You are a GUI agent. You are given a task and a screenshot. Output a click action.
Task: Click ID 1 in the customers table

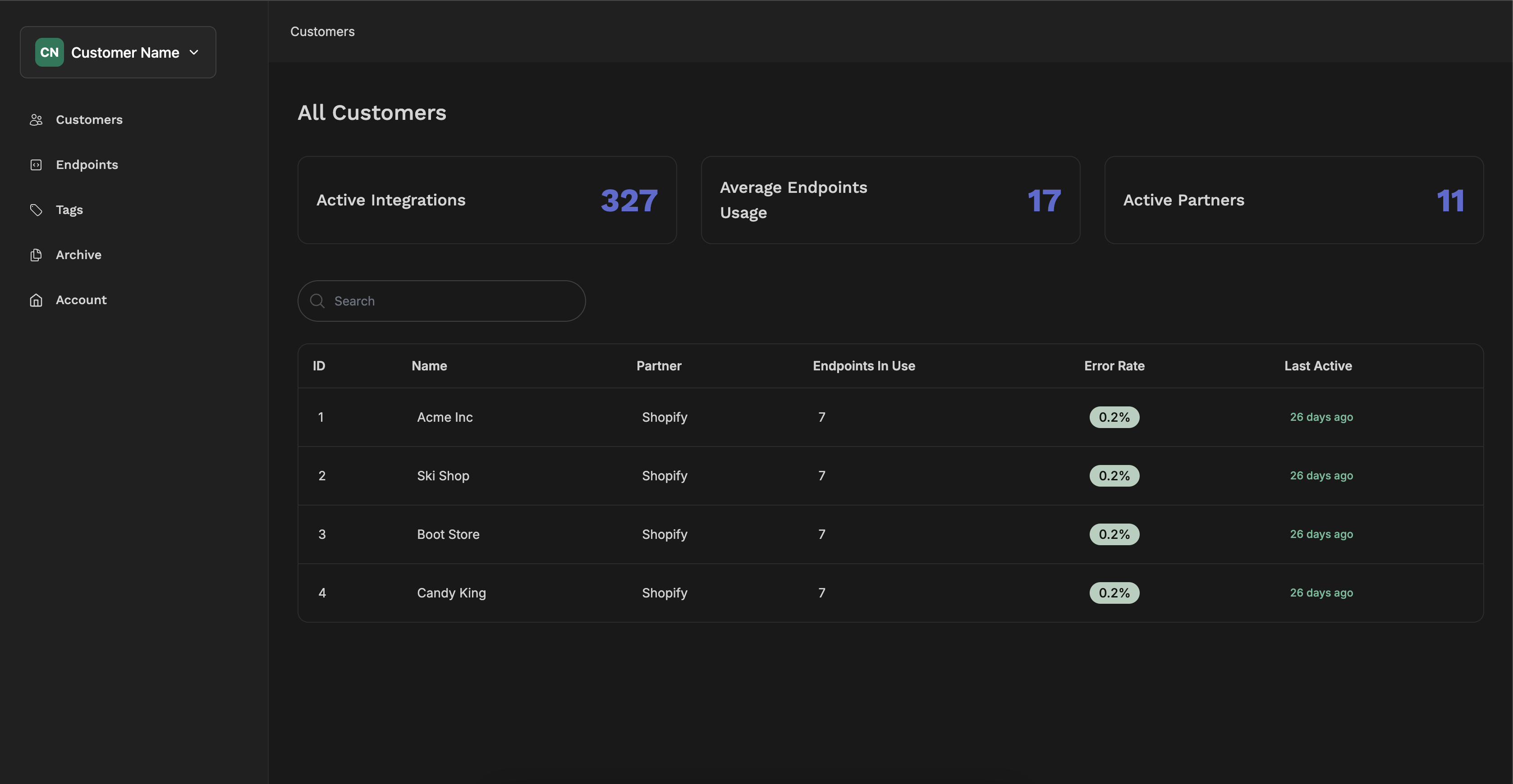point(321,417)
